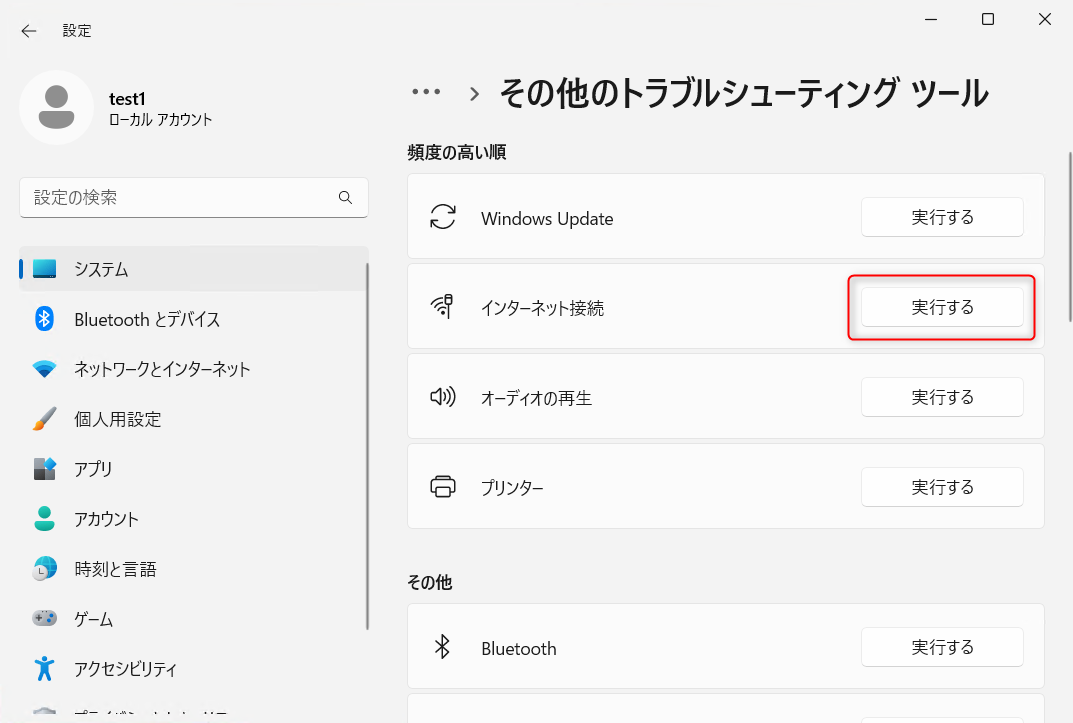Expand the breadcrumb ellipsis menu

pos(426,92)
